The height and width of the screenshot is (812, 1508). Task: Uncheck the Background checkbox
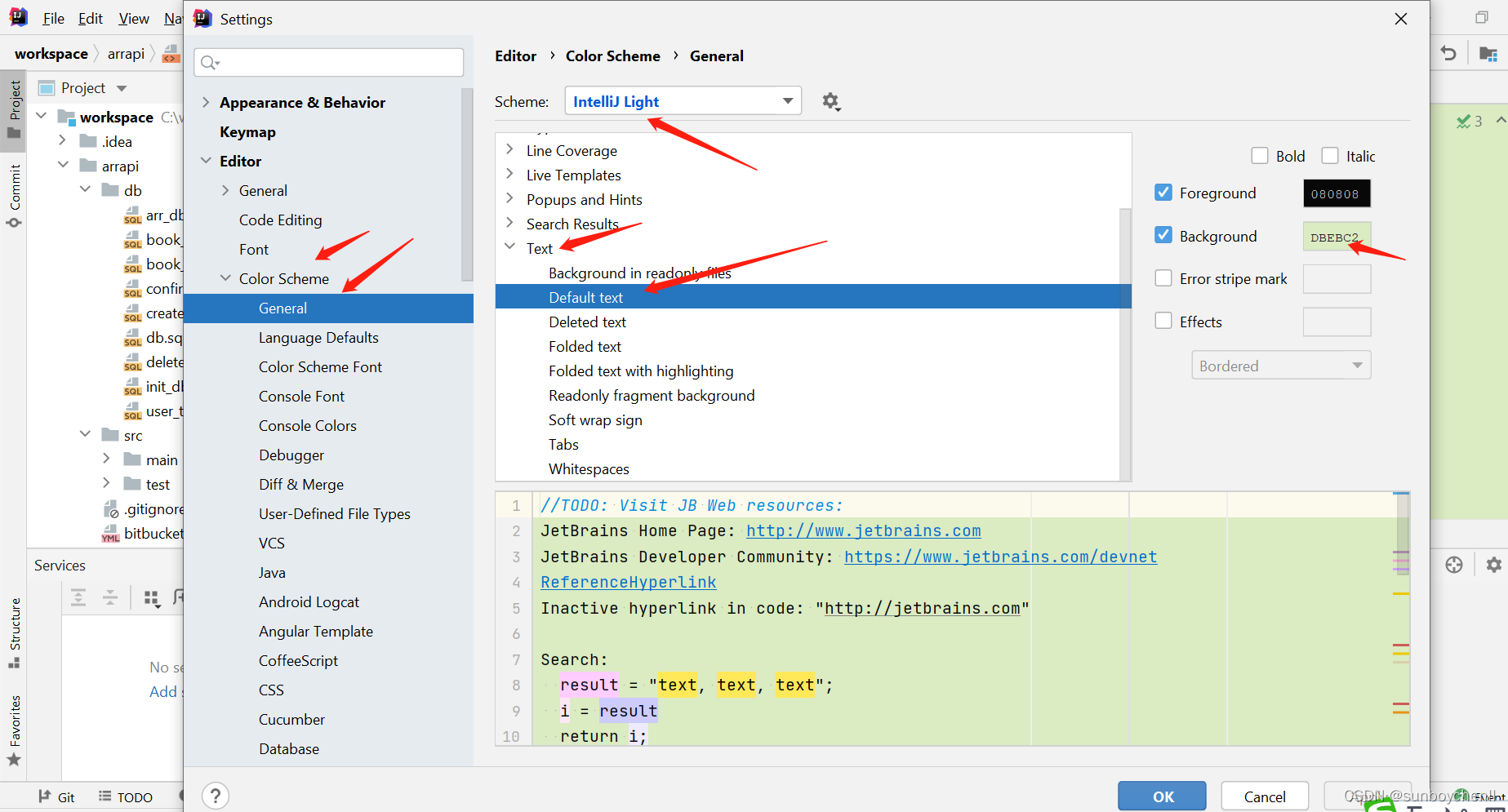(1163, 235)
